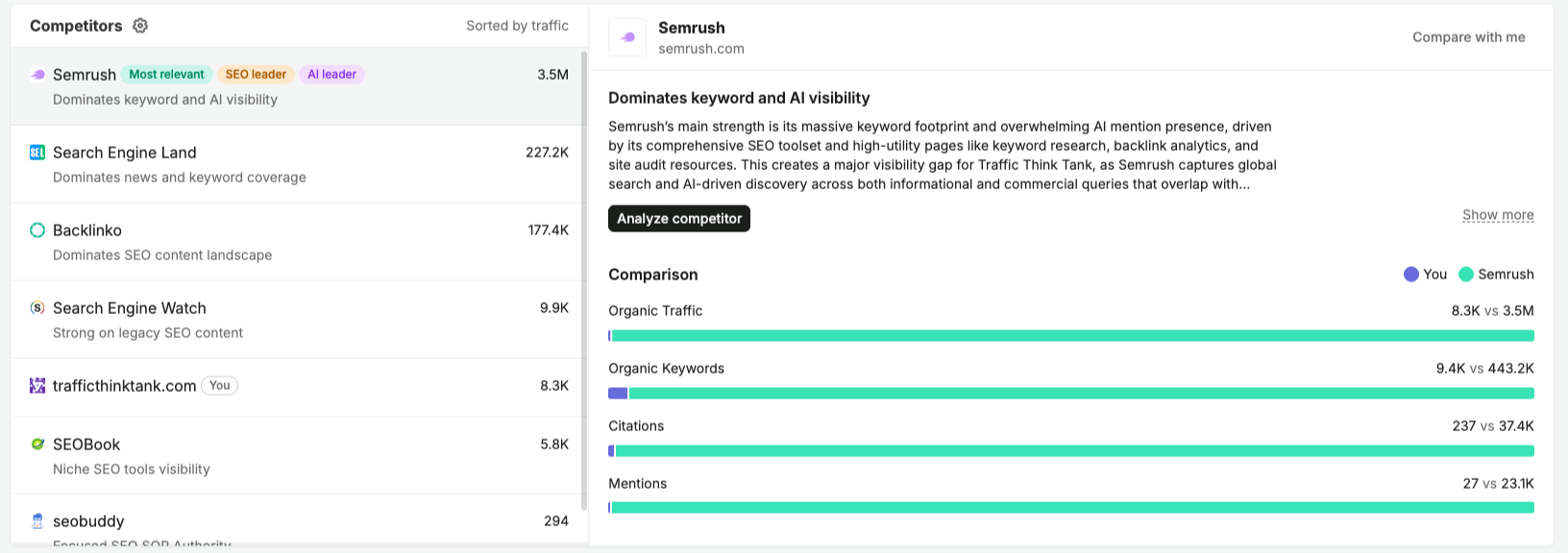
Task: Click the Citations comparison bar
Action: pos(1071,451)
